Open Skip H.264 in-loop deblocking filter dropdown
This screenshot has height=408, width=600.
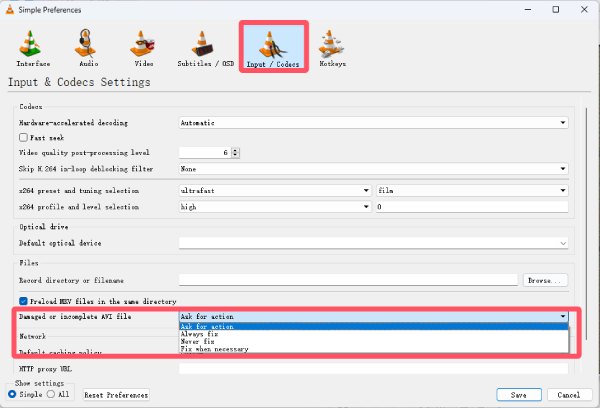pos(373,169)
